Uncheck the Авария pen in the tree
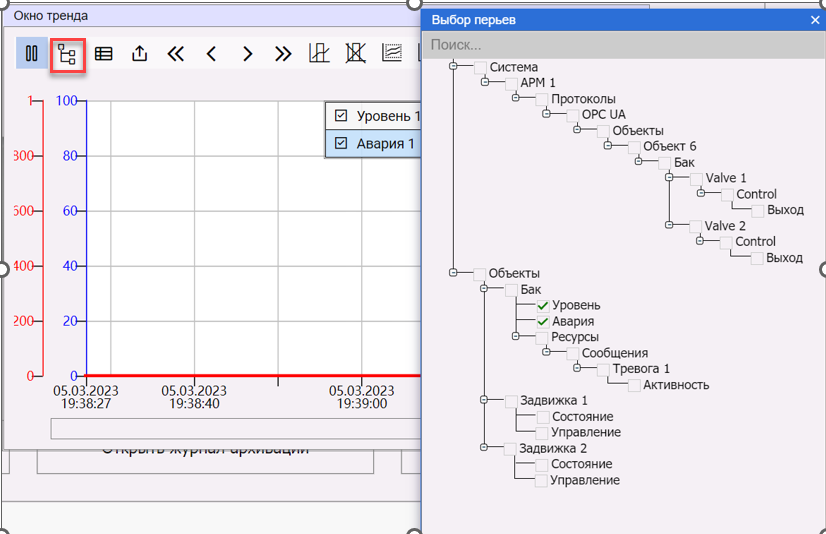 point(543,321)
